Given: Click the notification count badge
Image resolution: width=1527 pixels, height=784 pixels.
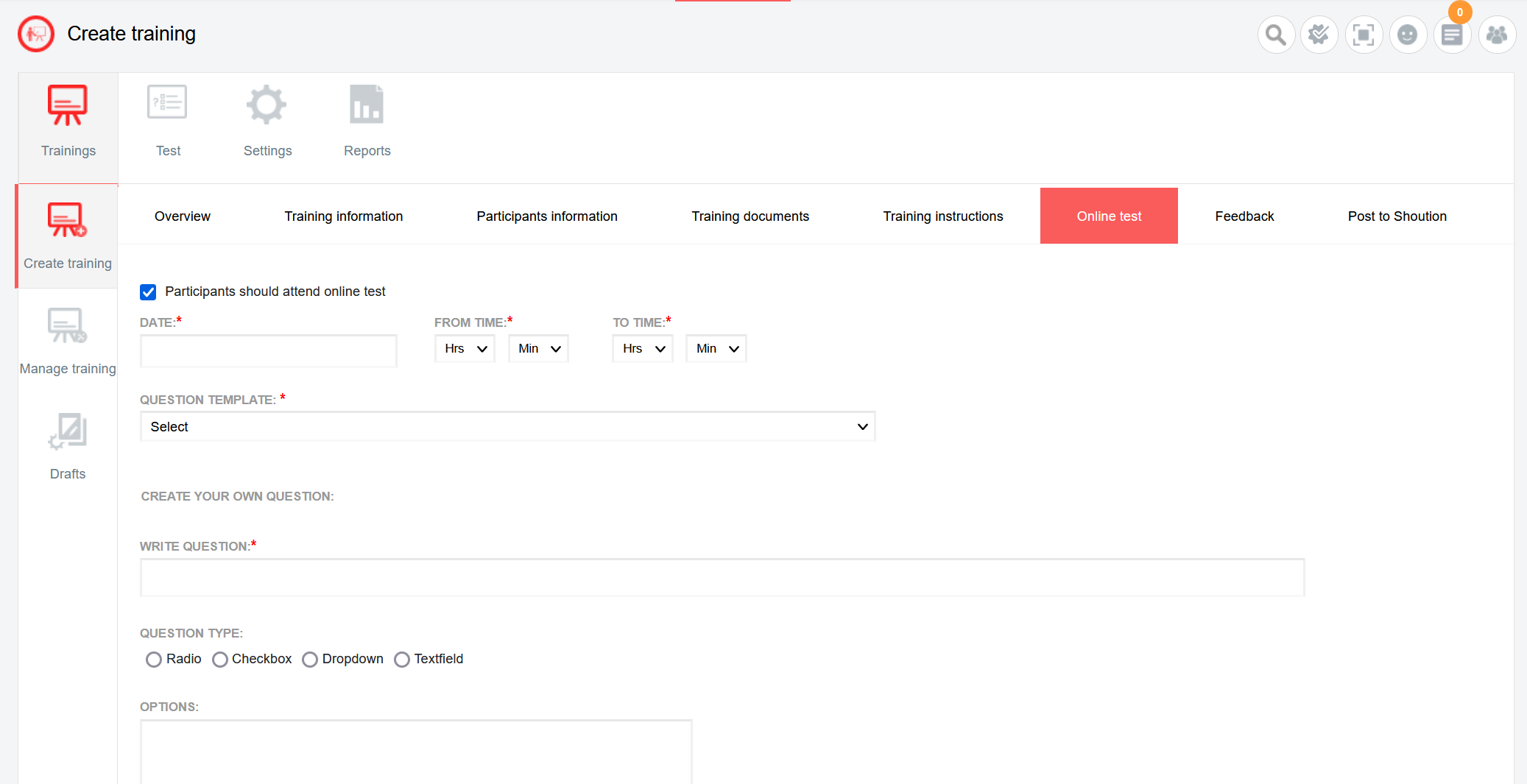Looking at the screenshot, I should click(x=1460, y=13).
